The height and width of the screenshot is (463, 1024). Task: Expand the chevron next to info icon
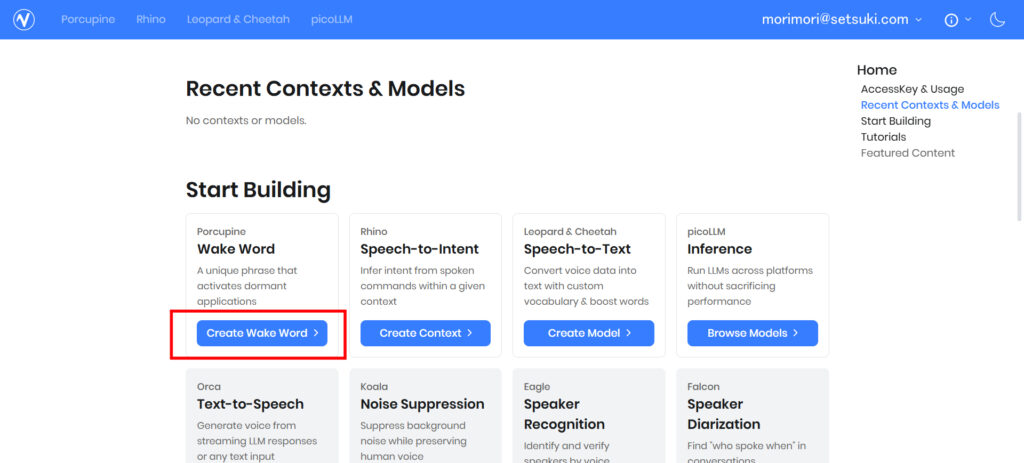point(968,20)
